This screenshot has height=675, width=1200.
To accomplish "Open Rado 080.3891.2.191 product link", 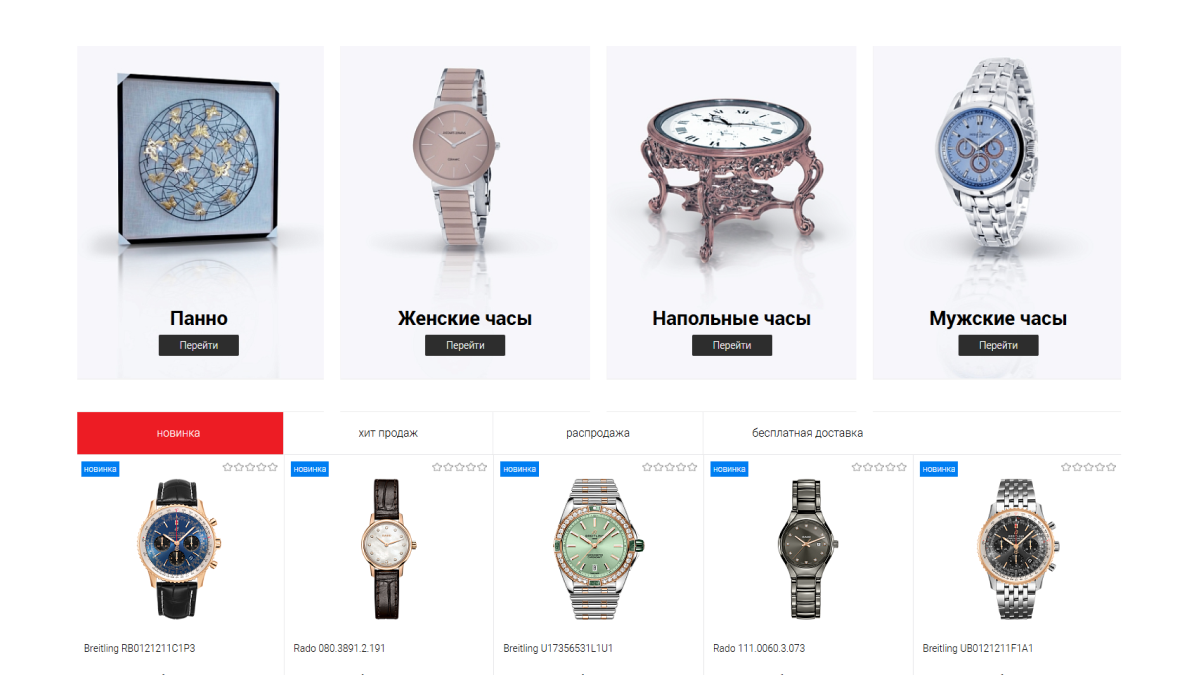I will click(x=340, y=648).
